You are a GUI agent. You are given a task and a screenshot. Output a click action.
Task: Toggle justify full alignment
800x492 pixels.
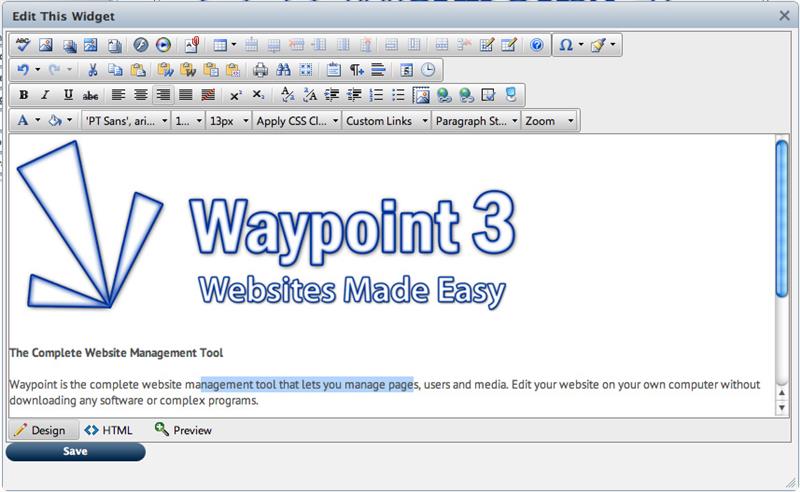coord(186,95)
